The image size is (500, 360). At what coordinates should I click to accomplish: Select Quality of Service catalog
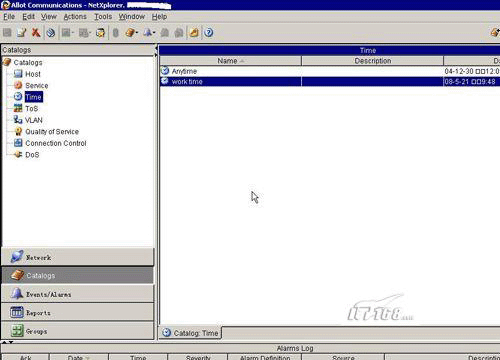point(52,132)
